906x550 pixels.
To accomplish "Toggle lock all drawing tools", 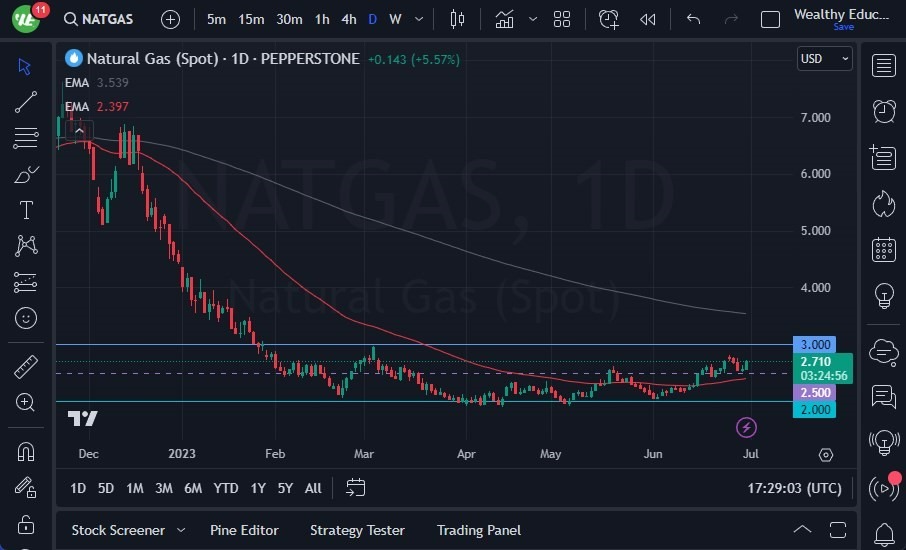I will point(26,524).
